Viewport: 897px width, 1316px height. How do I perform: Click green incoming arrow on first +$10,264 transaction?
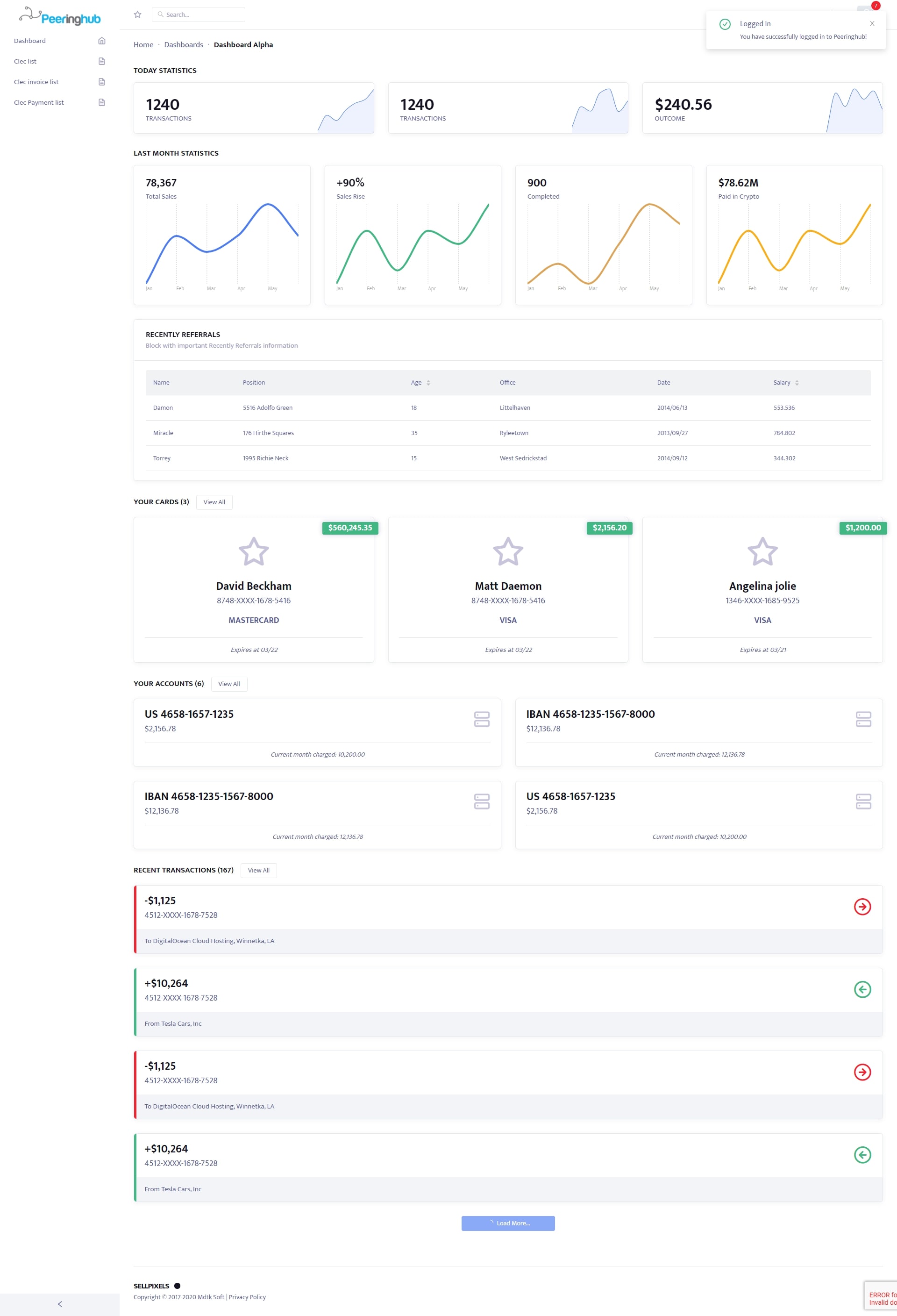(862, 989)
